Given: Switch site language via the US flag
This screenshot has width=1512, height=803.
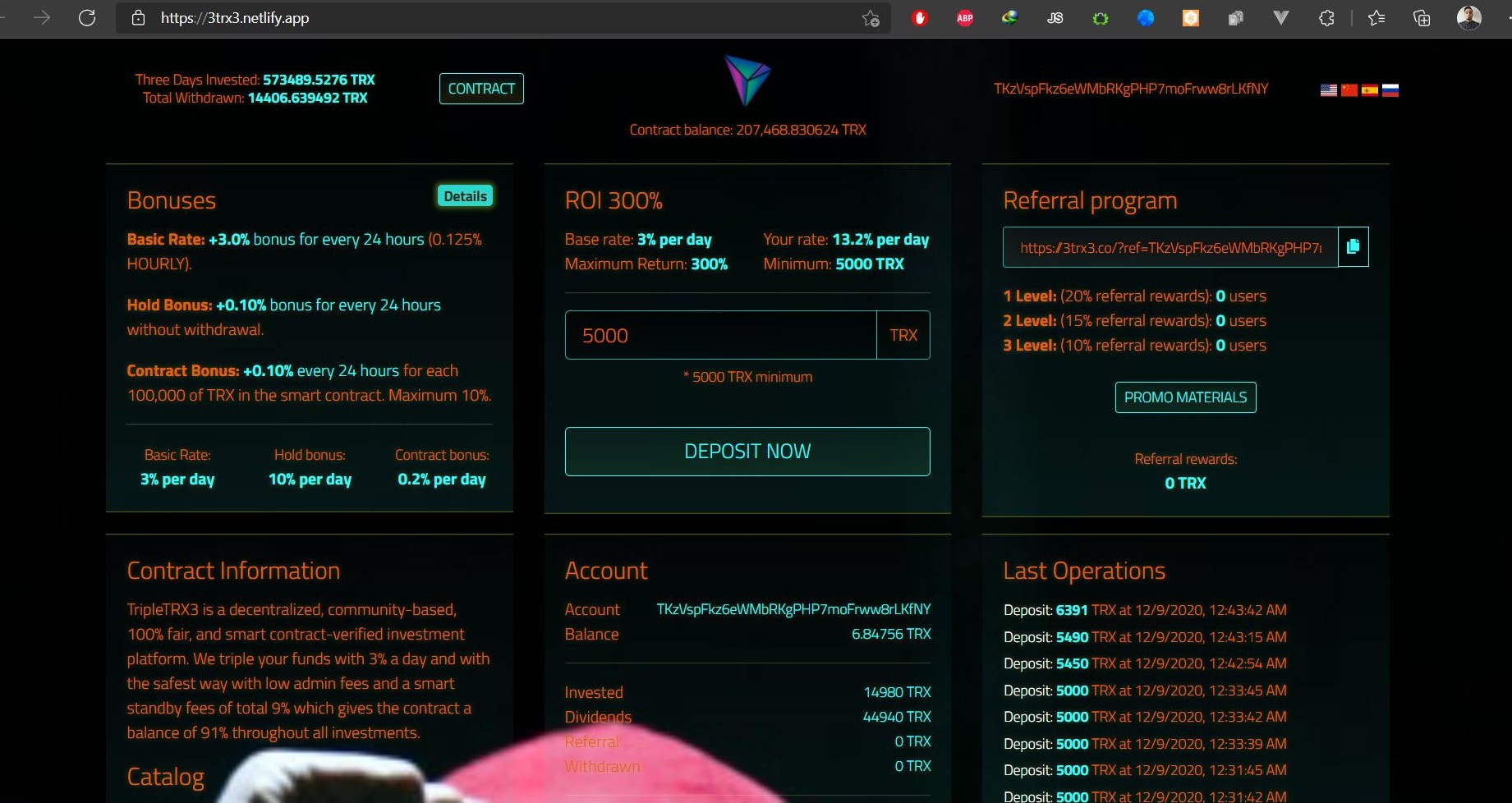Looking at the screenshot, I should pyautogui.click(x=1328, y=90).
